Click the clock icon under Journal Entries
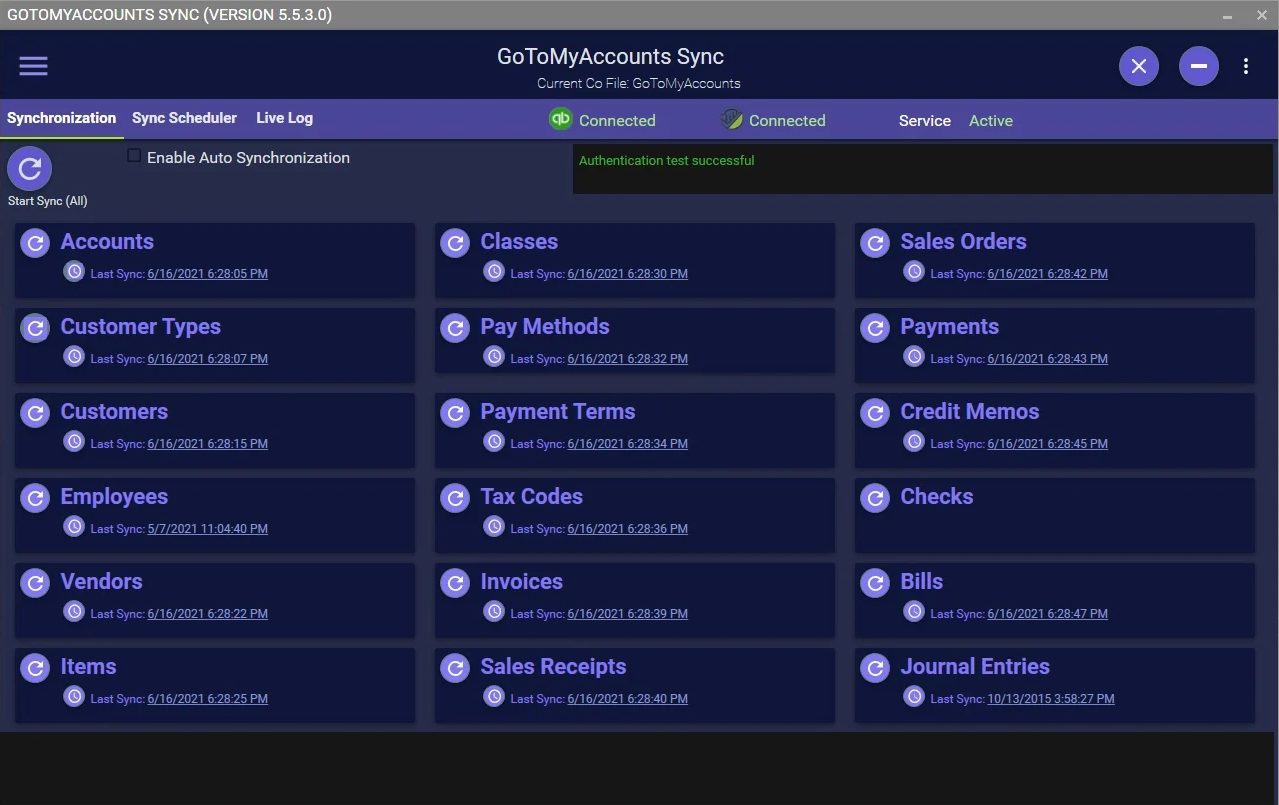 914,696
